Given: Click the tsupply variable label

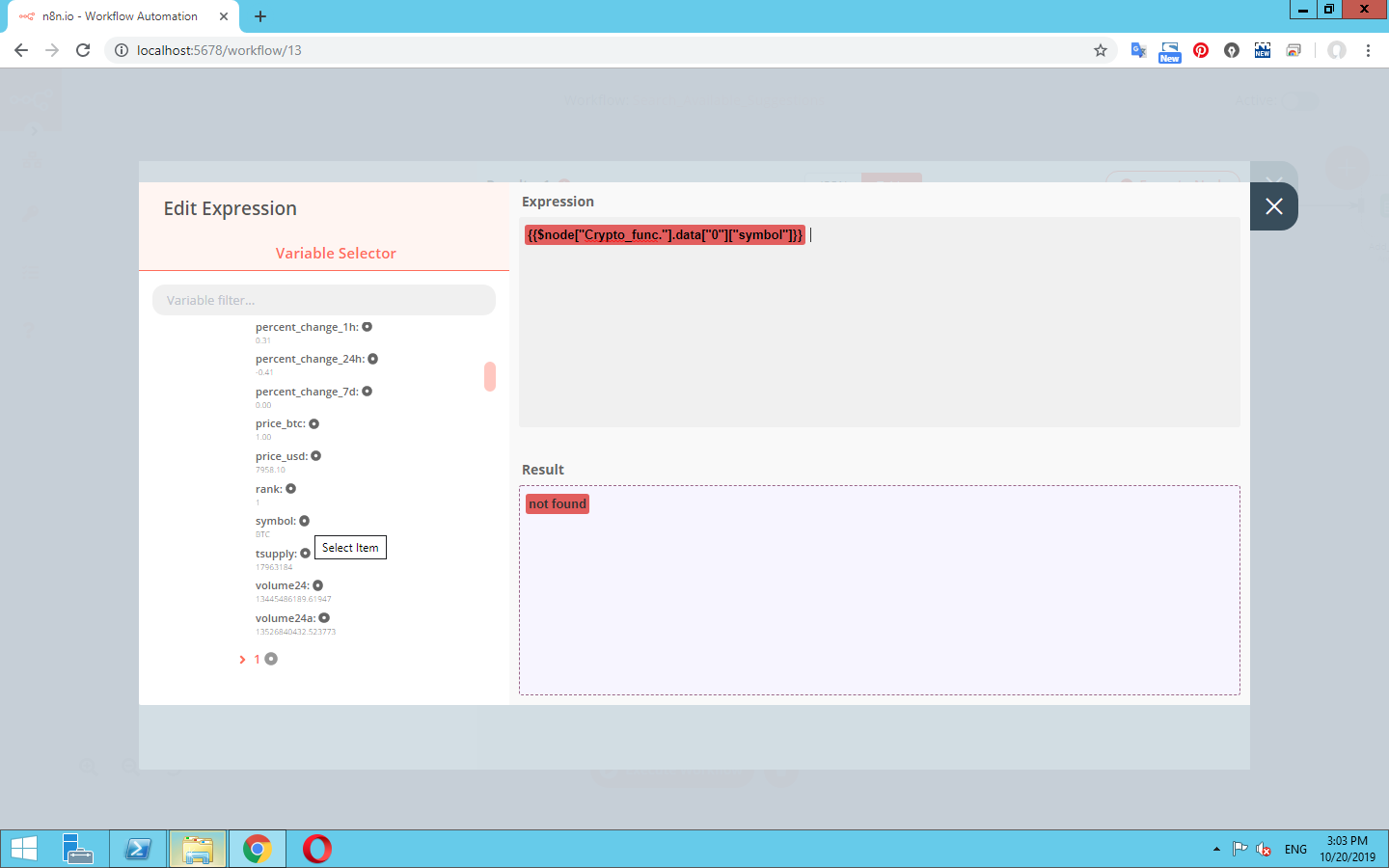Looking at the screenshot, I should [x=276, y=554].
